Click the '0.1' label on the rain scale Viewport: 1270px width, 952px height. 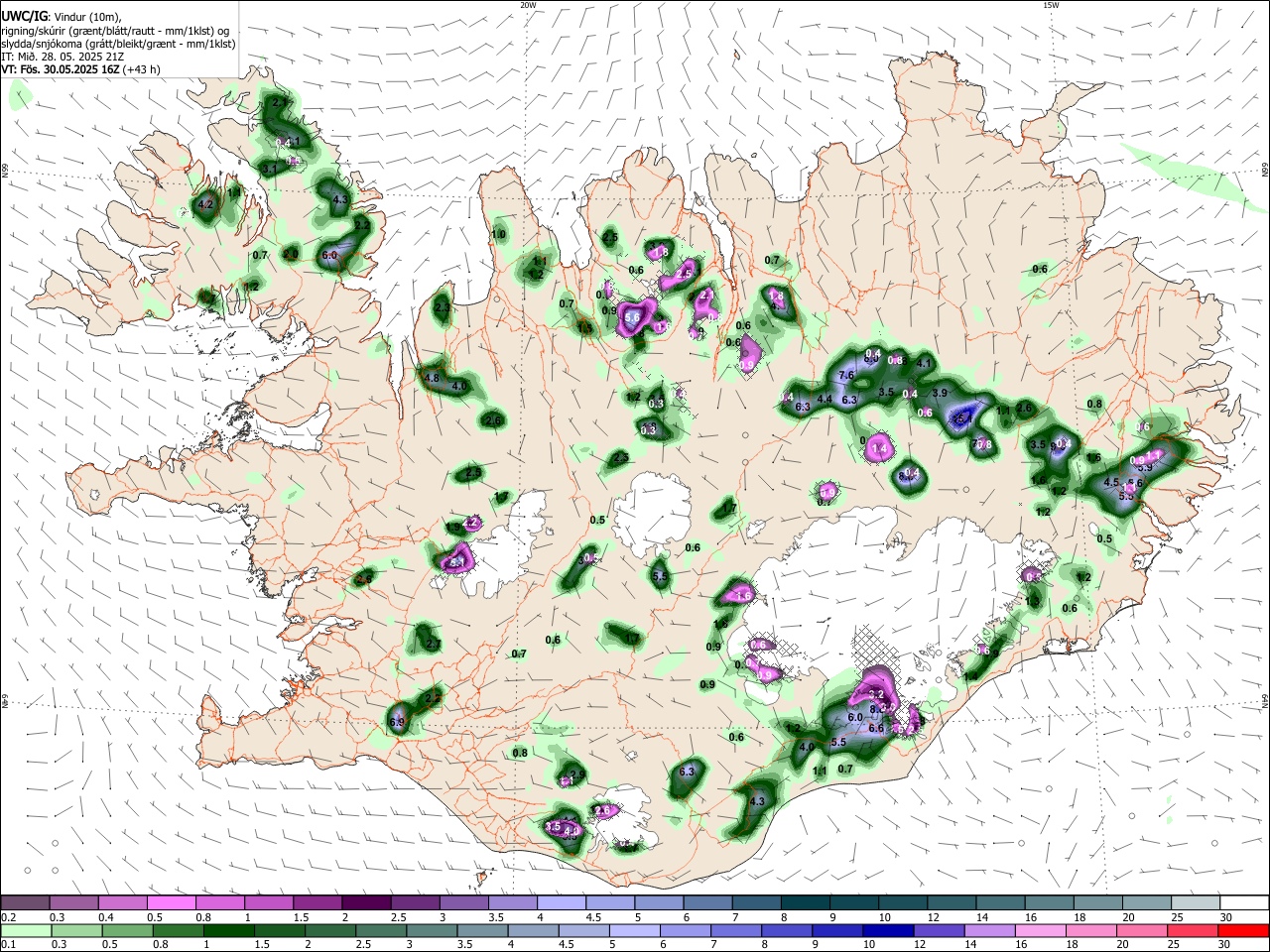point(8,945)
